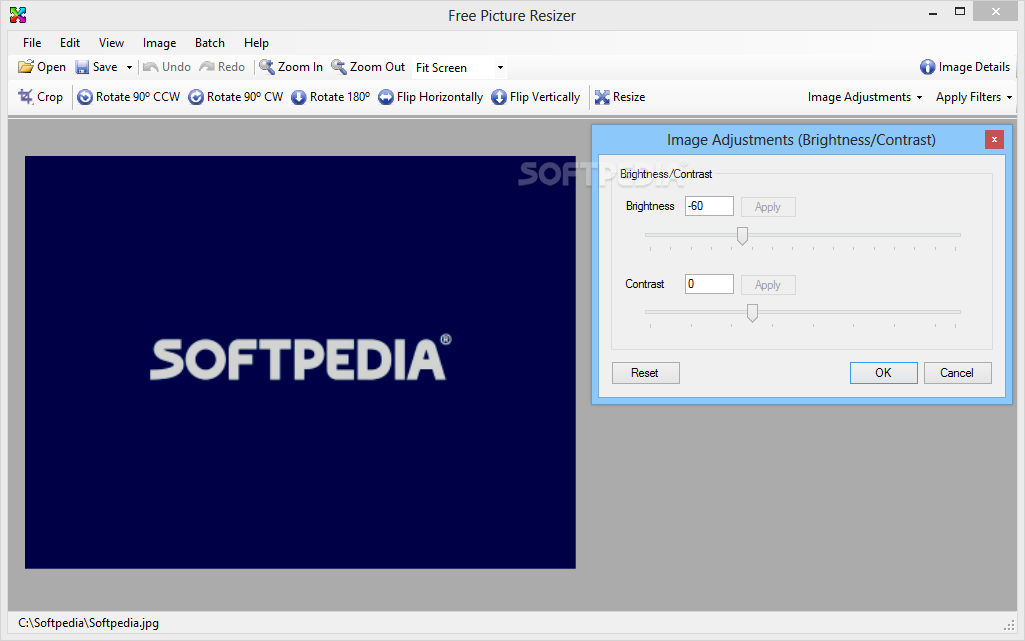The image size is (1025, 641).
Task: Click the Reset button
Action: pyautogui.click(x=645, y=373)
